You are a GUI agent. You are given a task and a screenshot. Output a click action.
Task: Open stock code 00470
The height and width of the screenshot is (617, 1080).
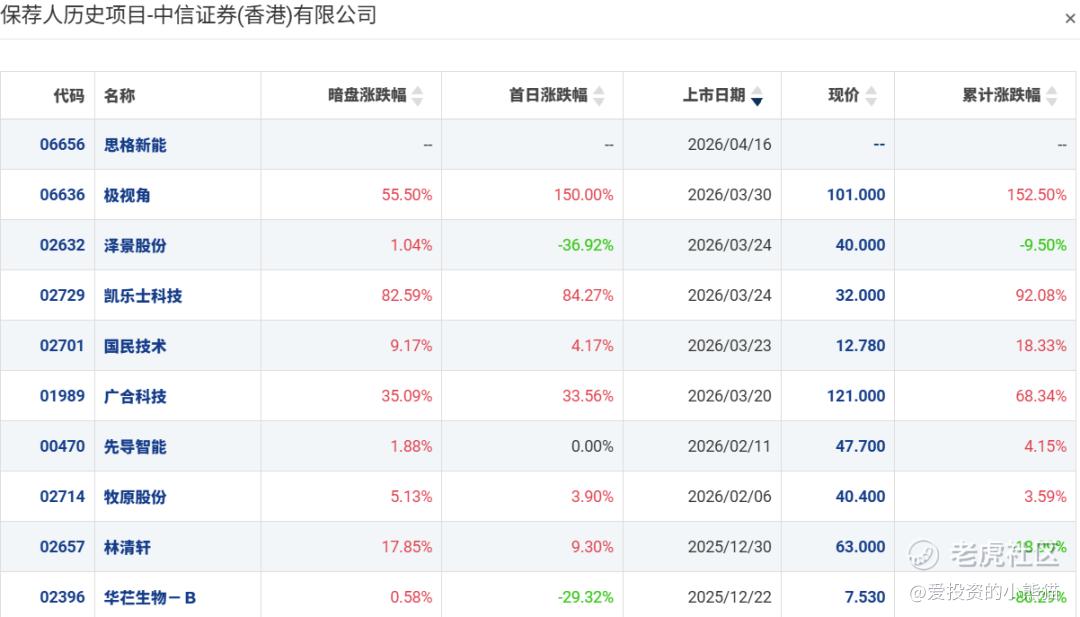click(x=62, y=446)
